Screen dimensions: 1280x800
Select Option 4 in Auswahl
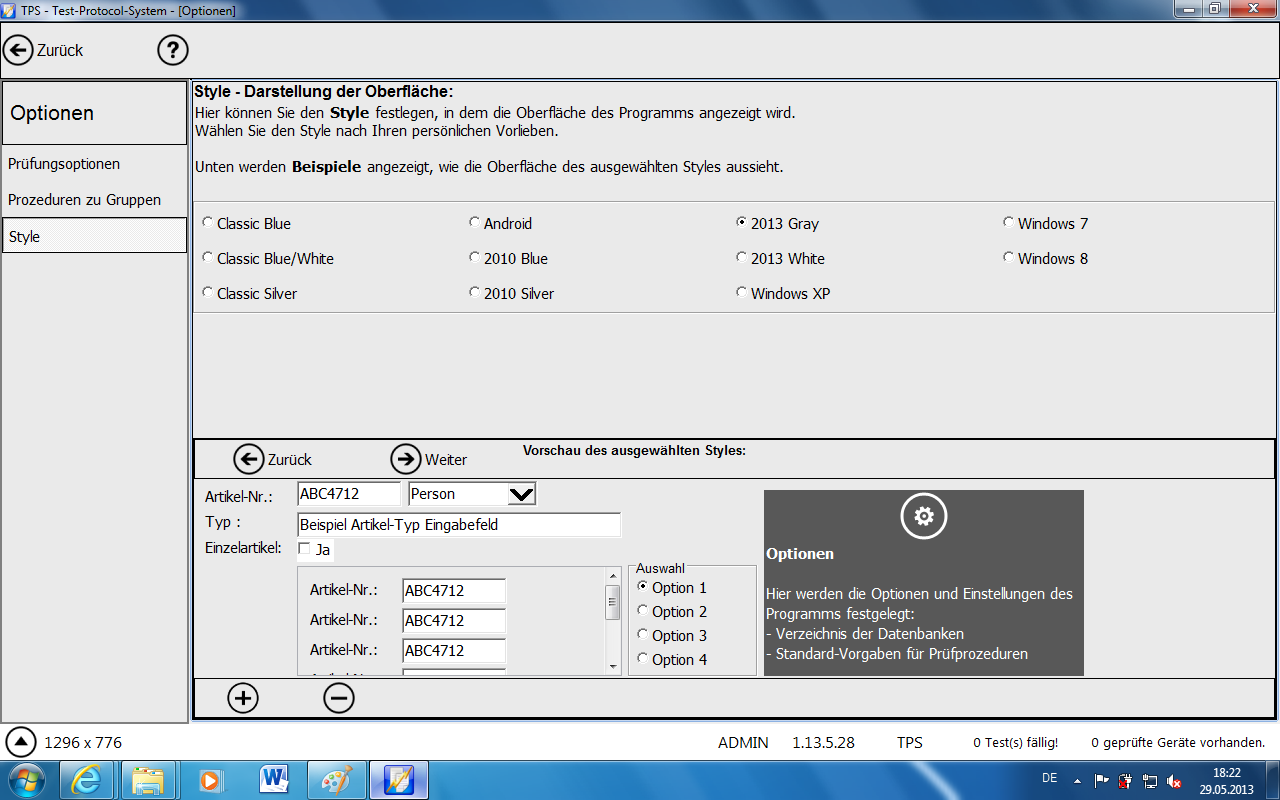coord(672,659)
